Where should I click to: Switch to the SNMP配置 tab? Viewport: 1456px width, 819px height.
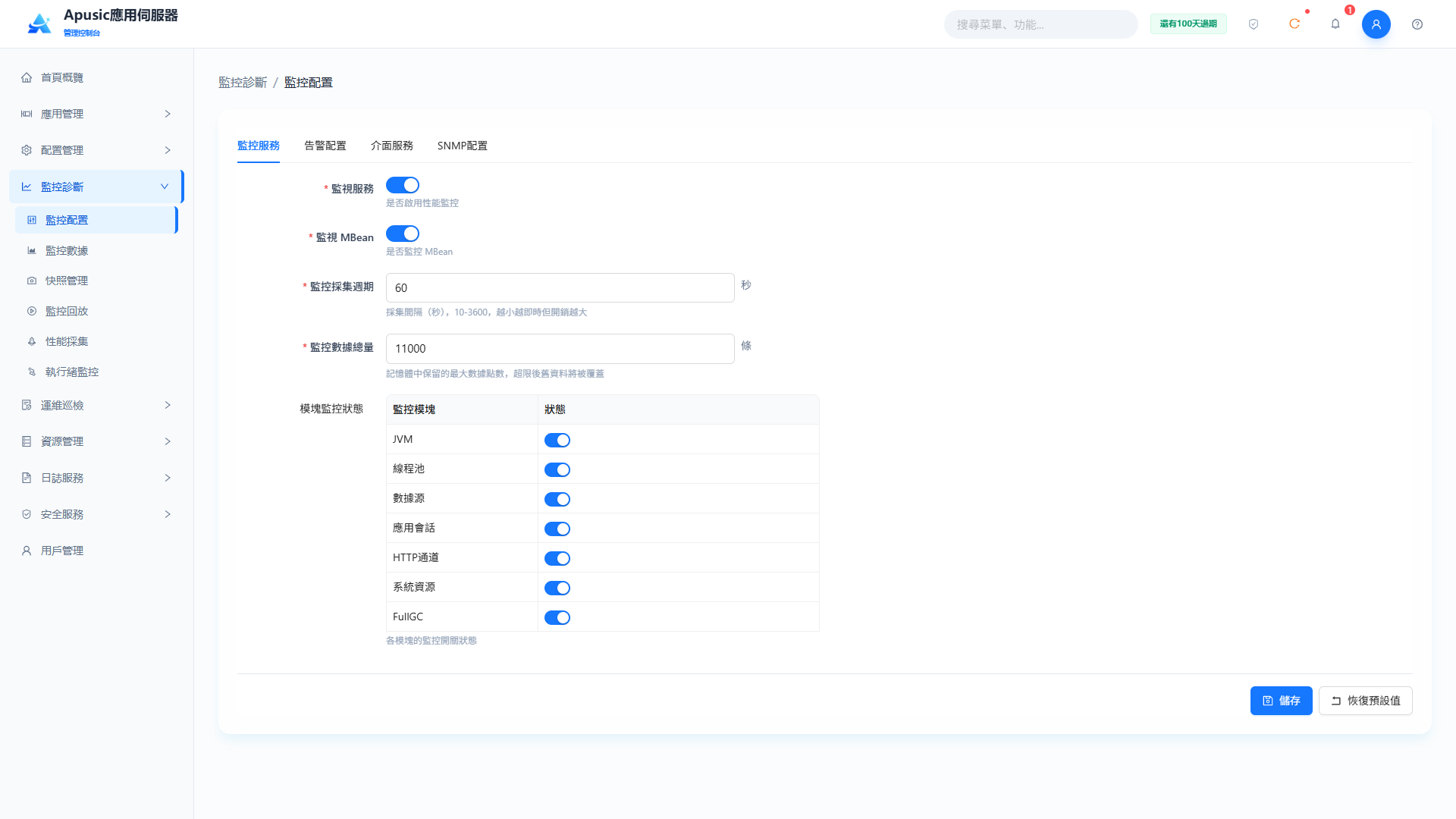tap(463, 146)
